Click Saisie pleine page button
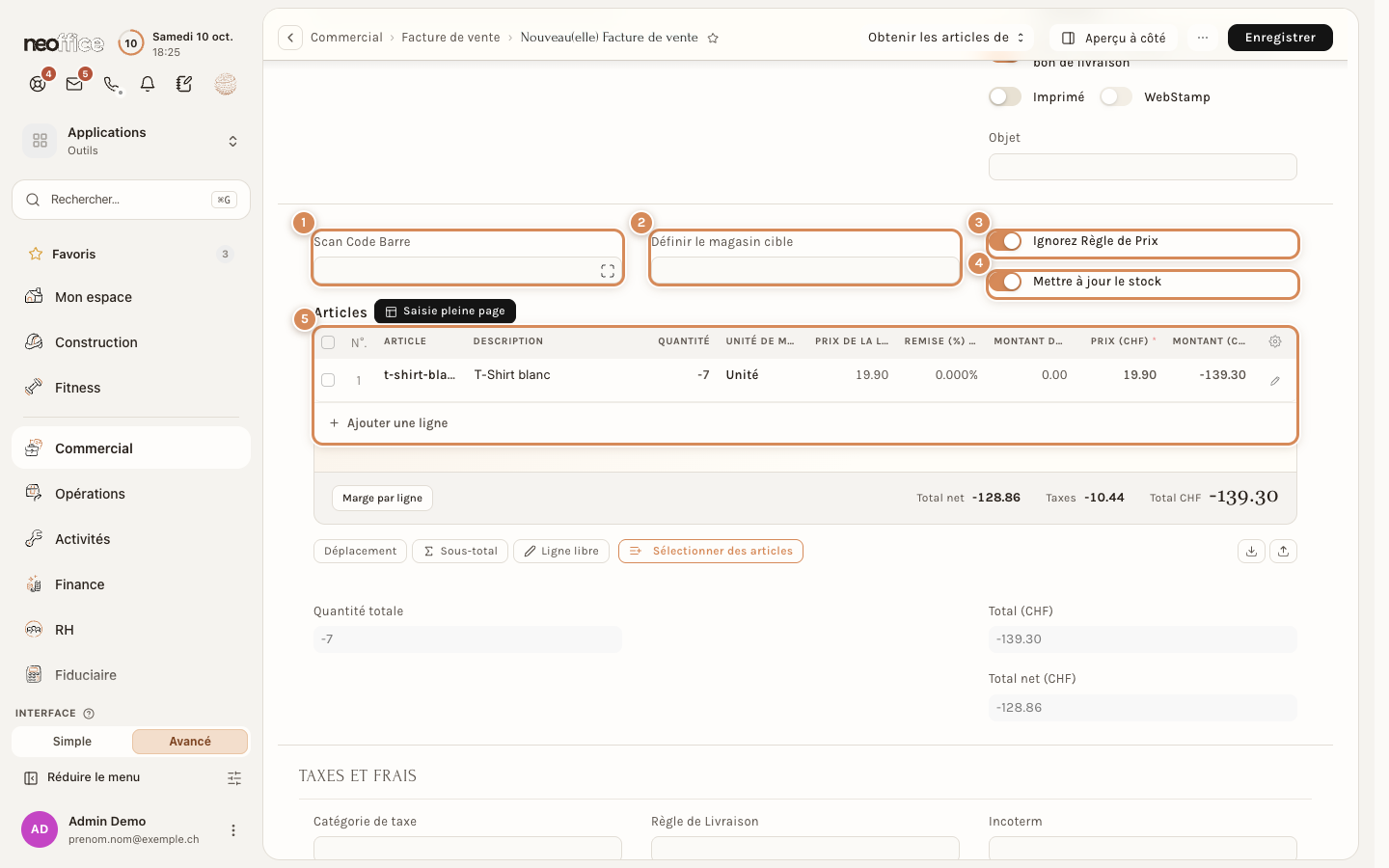Image resolution: width=1389 pixels, height=868 pixels. point(445,312)
